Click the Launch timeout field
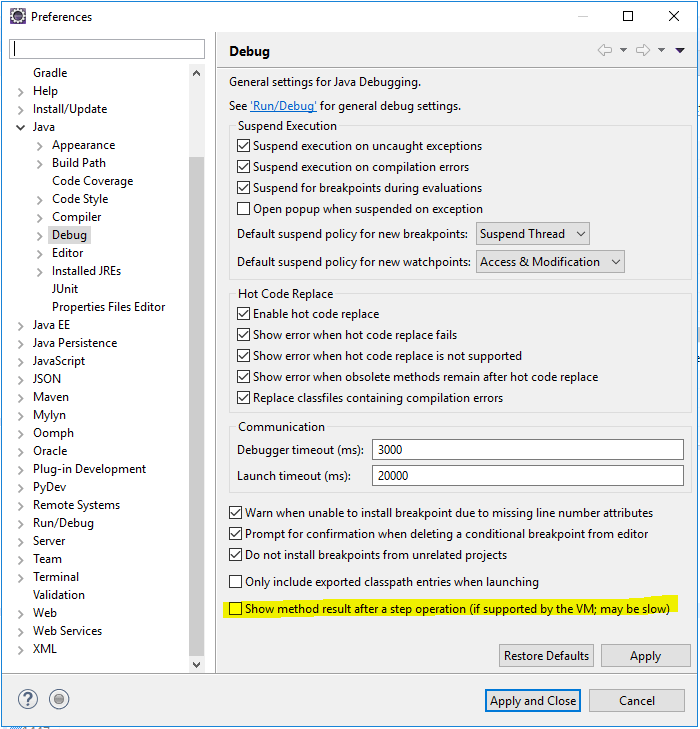Viewport: 700px width, 729px height. point(528,476)
